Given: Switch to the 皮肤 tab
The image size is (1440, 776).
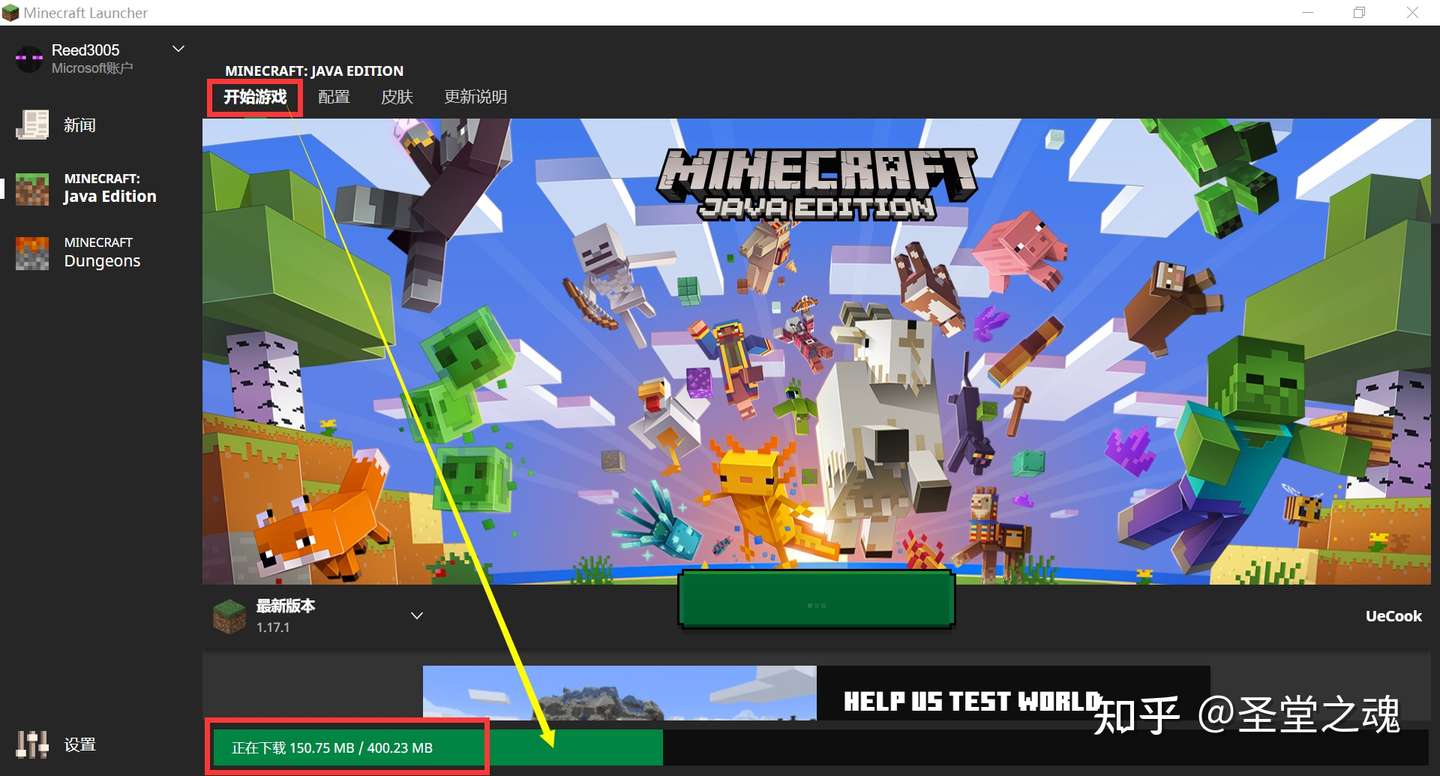Looking at the screenshot, I should click(x=397, y=97).
